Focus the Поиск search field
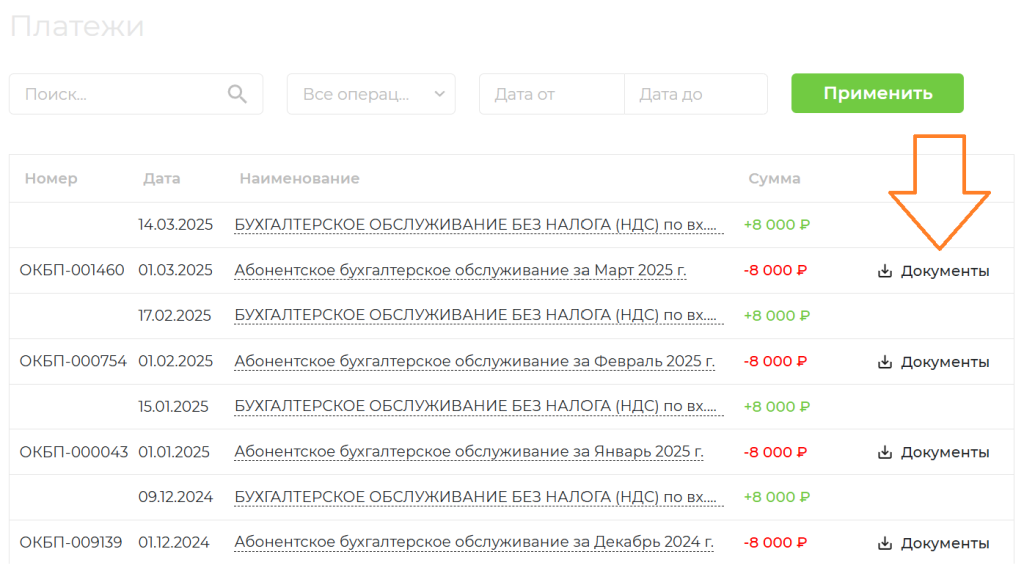 click(x=136, y=94)
